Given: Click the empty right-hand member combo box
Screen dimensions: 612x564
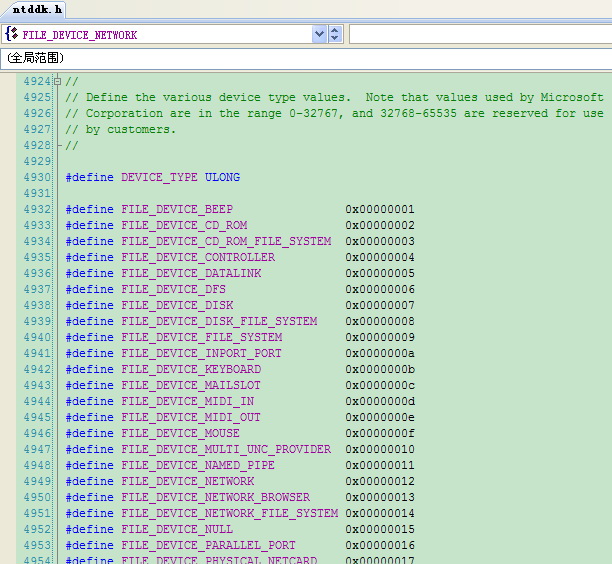Looking at the screenshot, I should click(480, 34).
